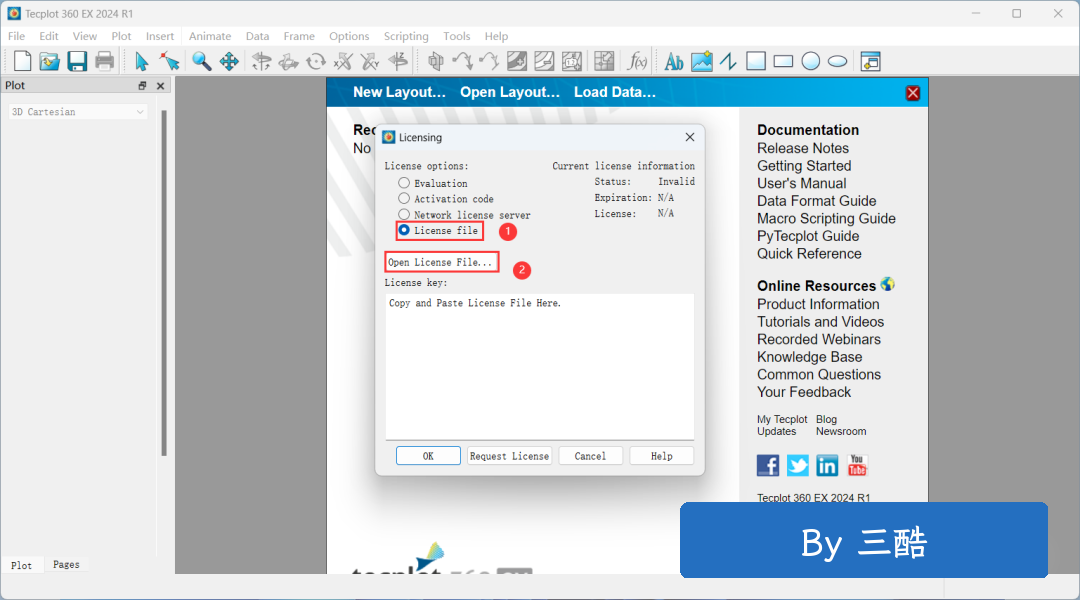Select the Y-axis rotate tool
This screenshot has width=1080, height=600.
click(371, 61)
